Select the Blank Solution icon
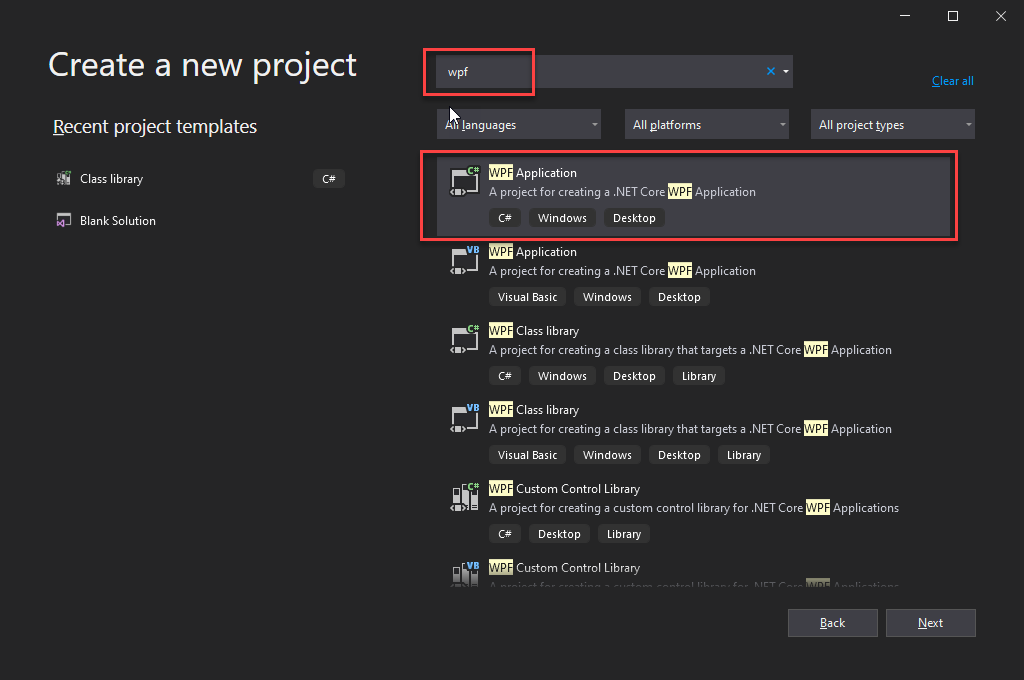 click(x=65, y=220)
